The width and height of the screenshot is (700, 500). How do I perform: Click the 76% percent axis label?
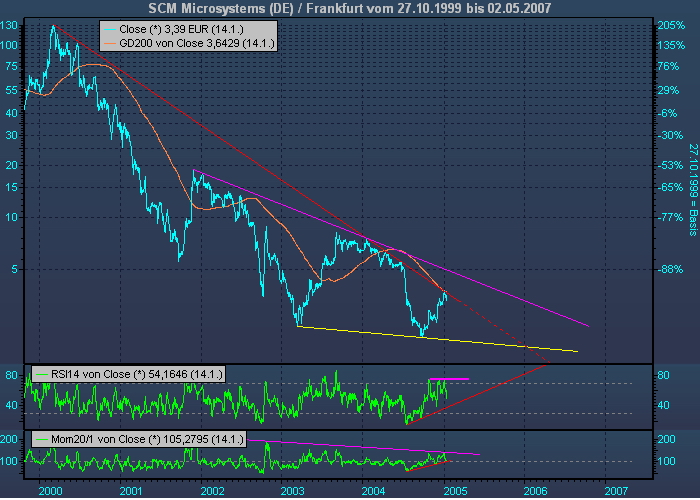tap(668, 67)
